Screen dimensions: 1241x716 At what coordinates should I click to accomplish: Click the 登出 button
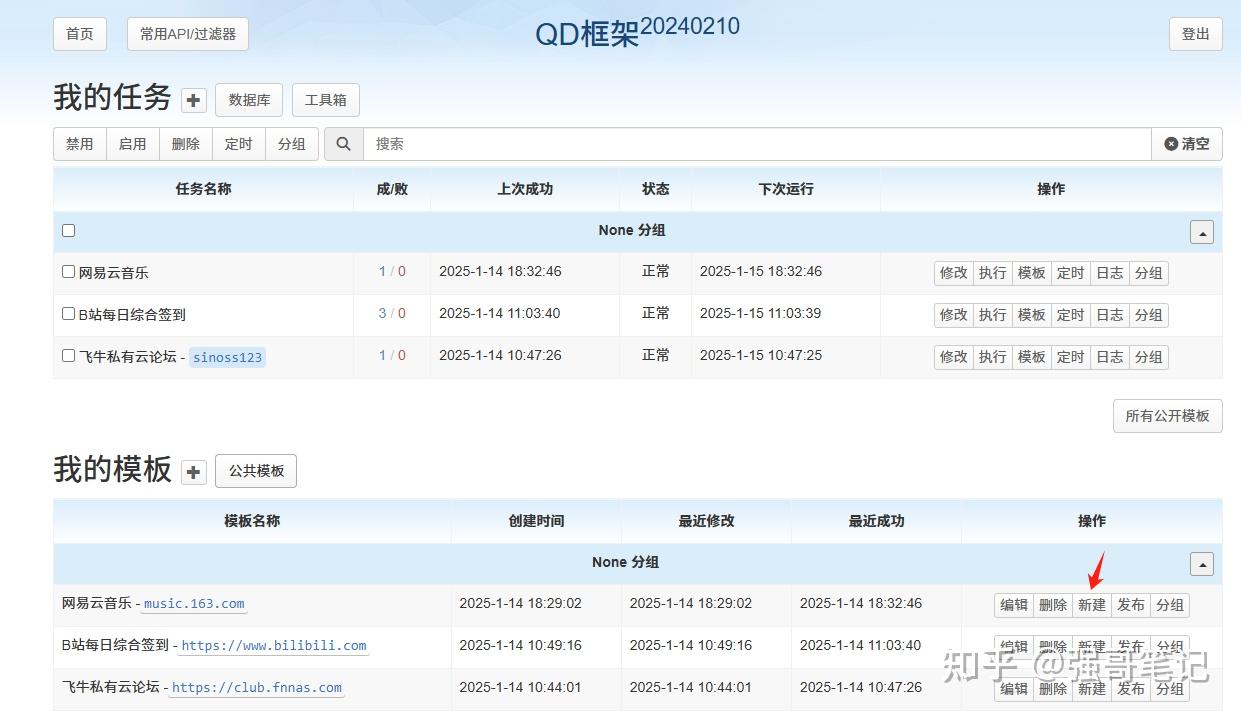1195,33
